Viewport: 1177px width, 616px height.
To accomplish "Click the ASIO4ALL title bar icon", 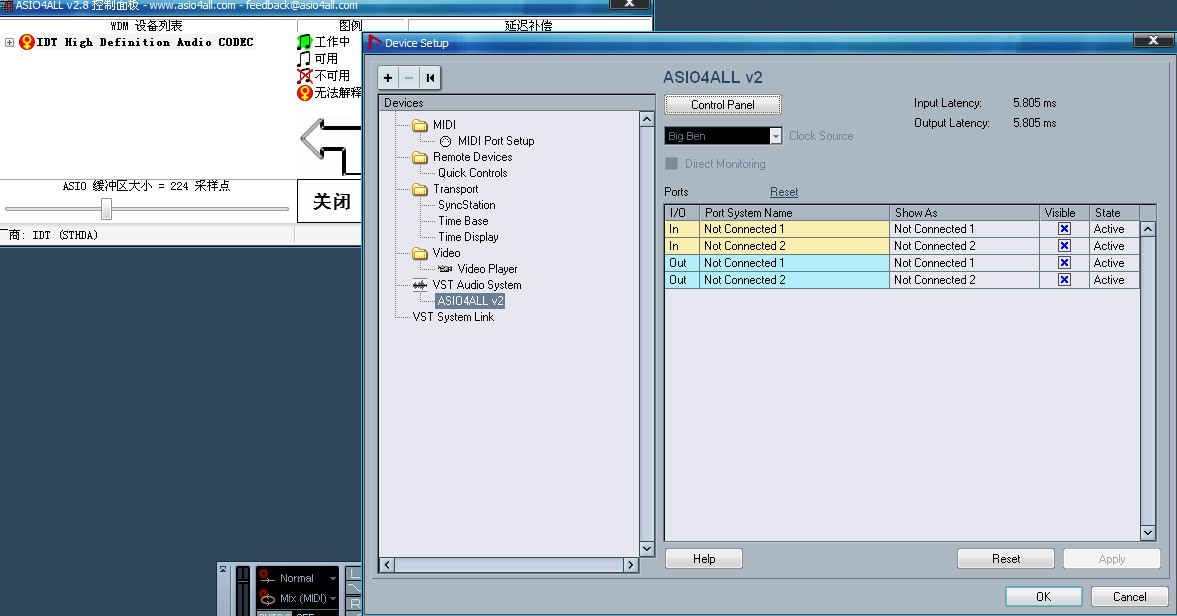I will pyautogui.click(x=8, y=5).
